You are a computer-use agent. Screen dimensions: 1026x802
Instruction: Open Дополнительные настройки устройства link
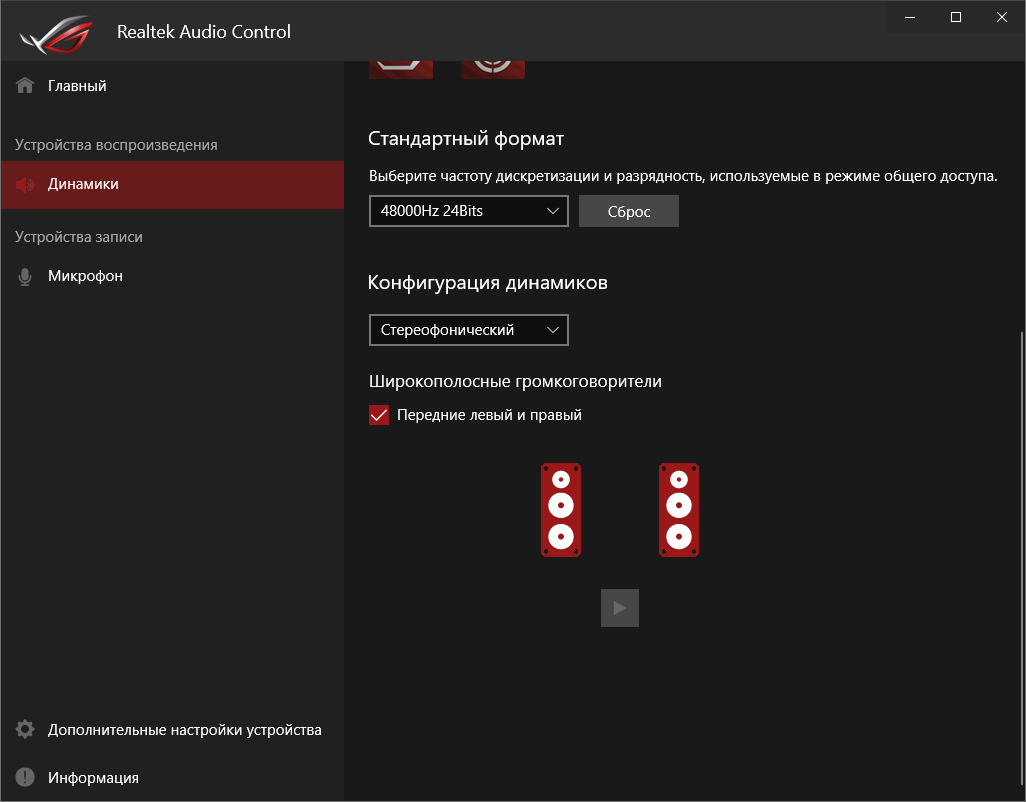pyautogui.click(x=184, y=730)
